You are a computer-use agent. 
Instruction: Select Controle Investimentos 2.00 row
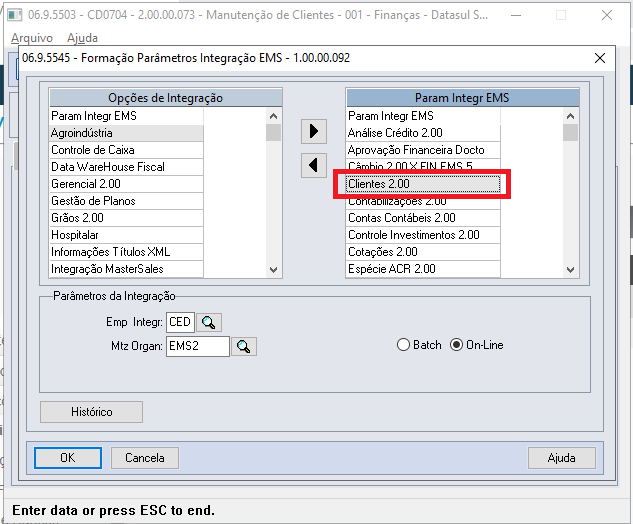tap(423, 235)
